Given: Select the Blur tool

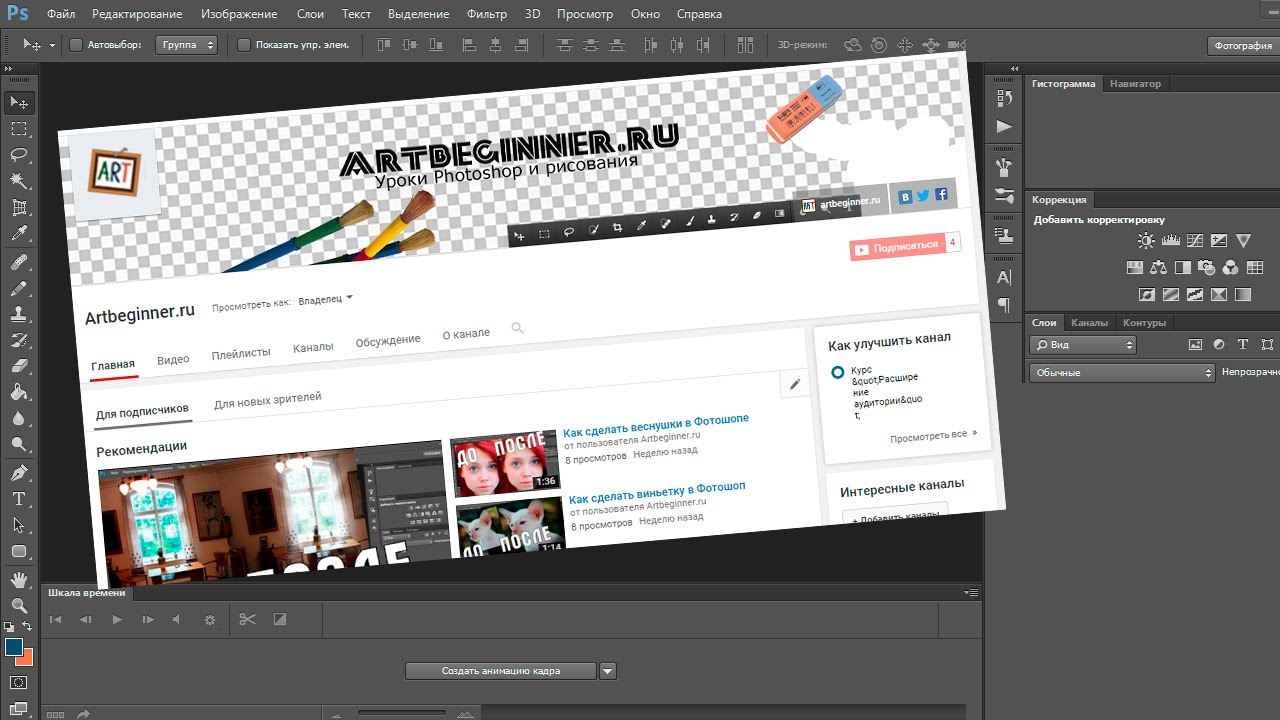Looking at the screenshot, I should [x=19, y=418].
